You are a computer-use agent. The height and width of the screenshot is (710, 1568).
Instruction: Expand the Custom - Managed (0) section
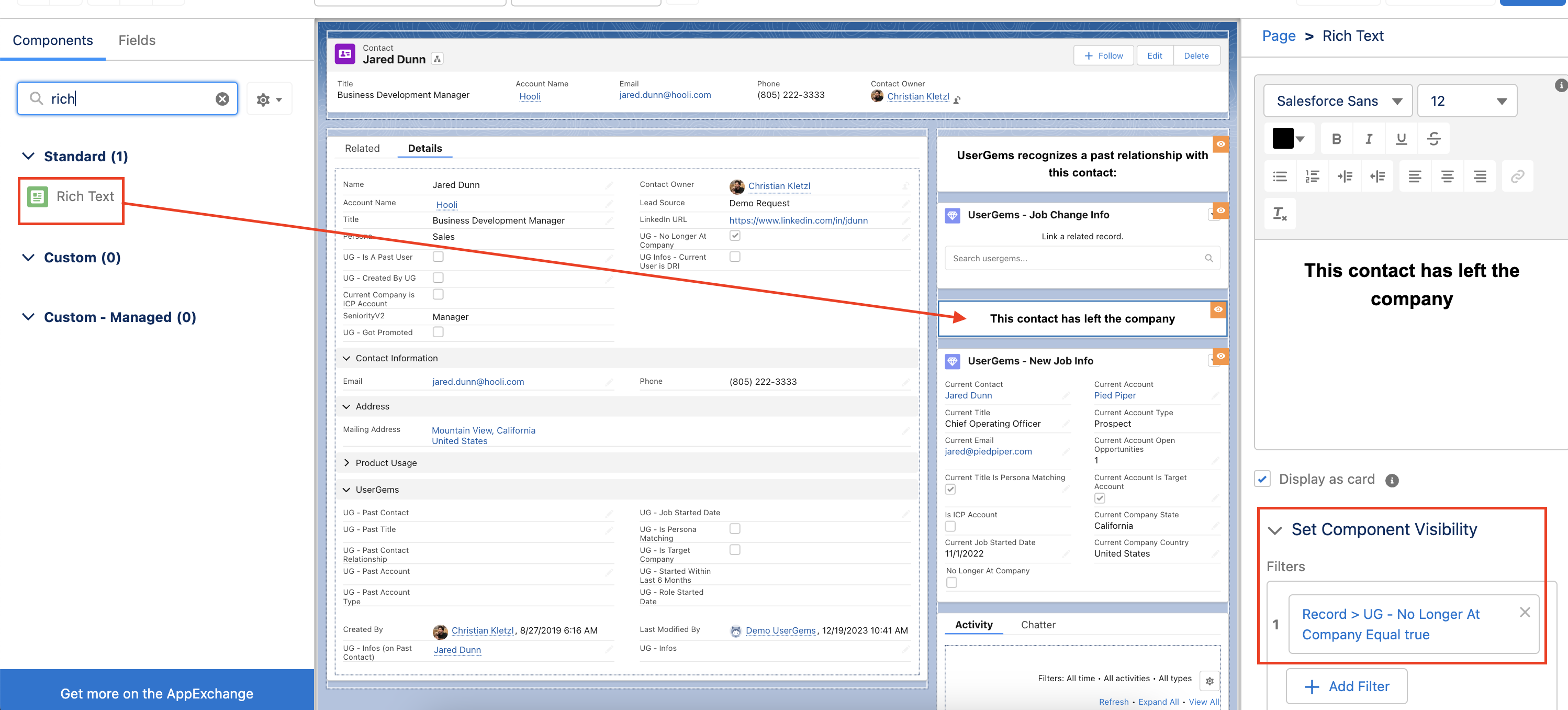[x=28, y=317]
